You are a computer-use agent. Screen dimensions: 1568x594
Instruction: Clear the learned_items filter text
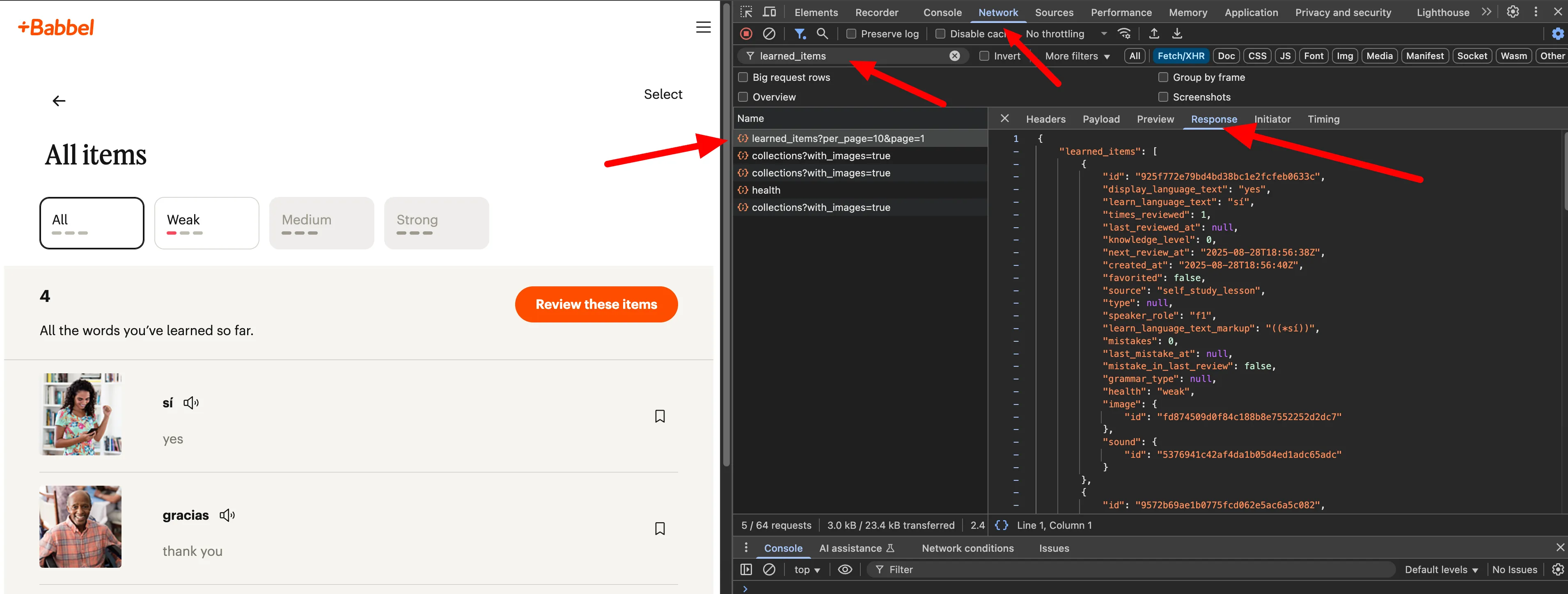click(954, 56)
